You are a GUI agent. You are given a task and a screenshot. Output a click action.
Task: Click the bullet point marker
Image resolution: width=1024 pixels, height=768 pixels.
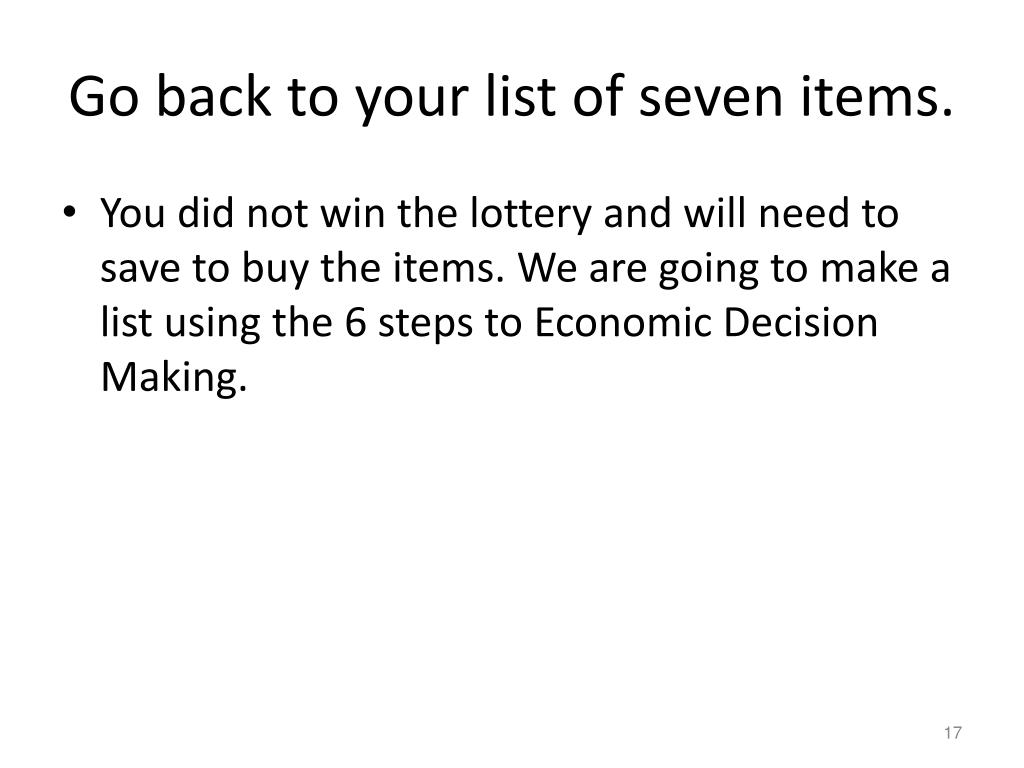pos(70,212)
